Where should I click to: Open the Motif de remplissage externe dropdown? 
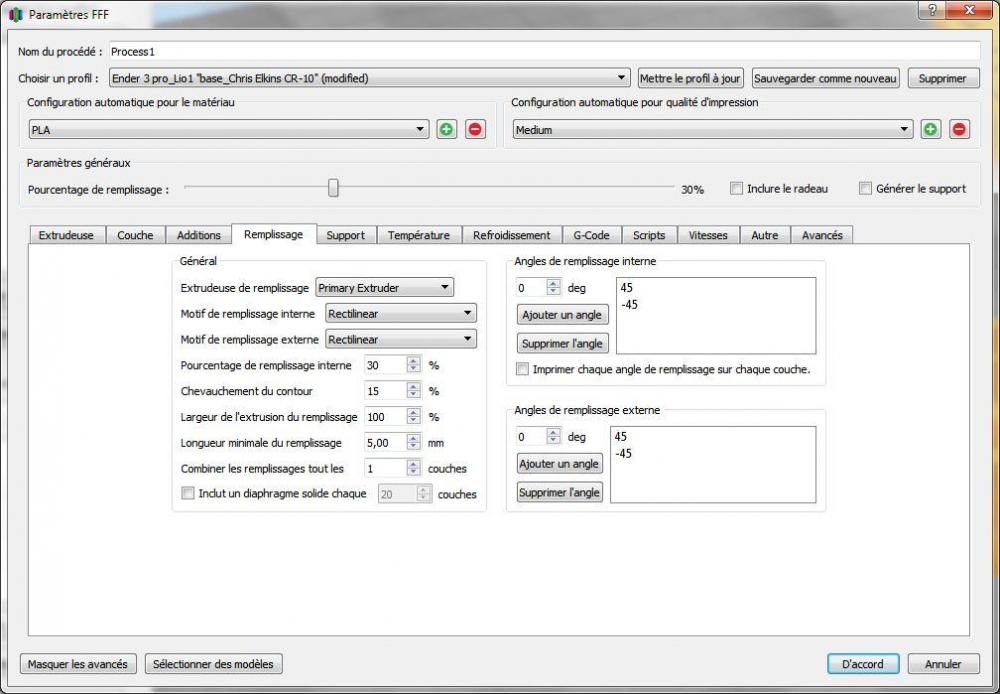point(401,340)
